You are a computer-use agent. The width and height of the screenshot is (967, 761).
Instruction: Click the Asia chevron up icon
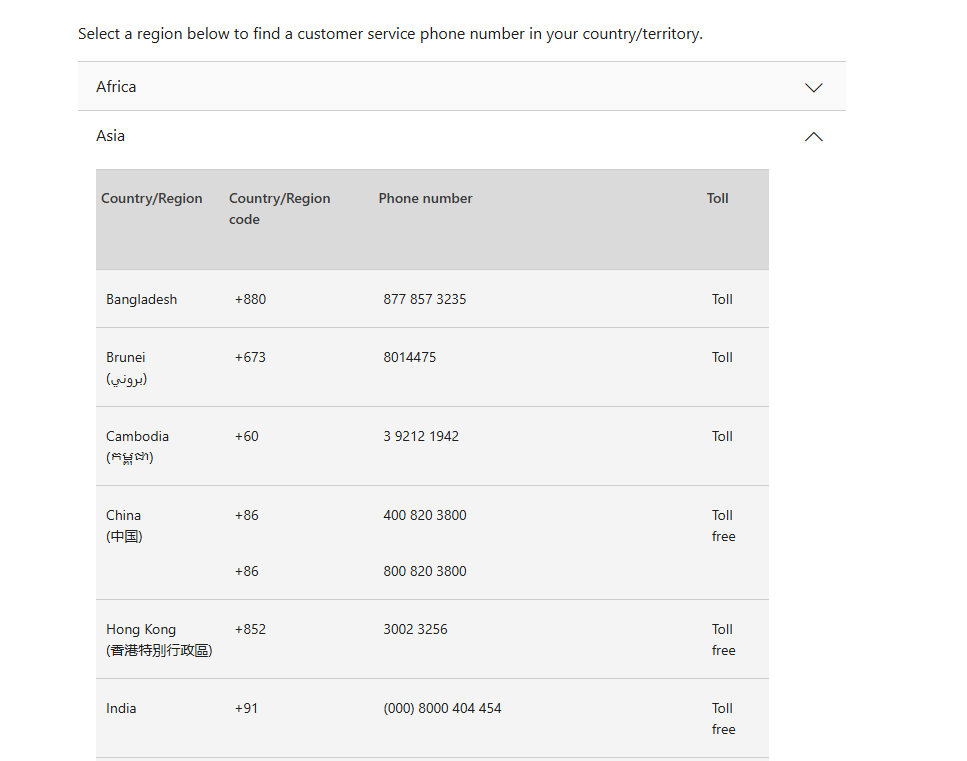[x=813, y=136]
